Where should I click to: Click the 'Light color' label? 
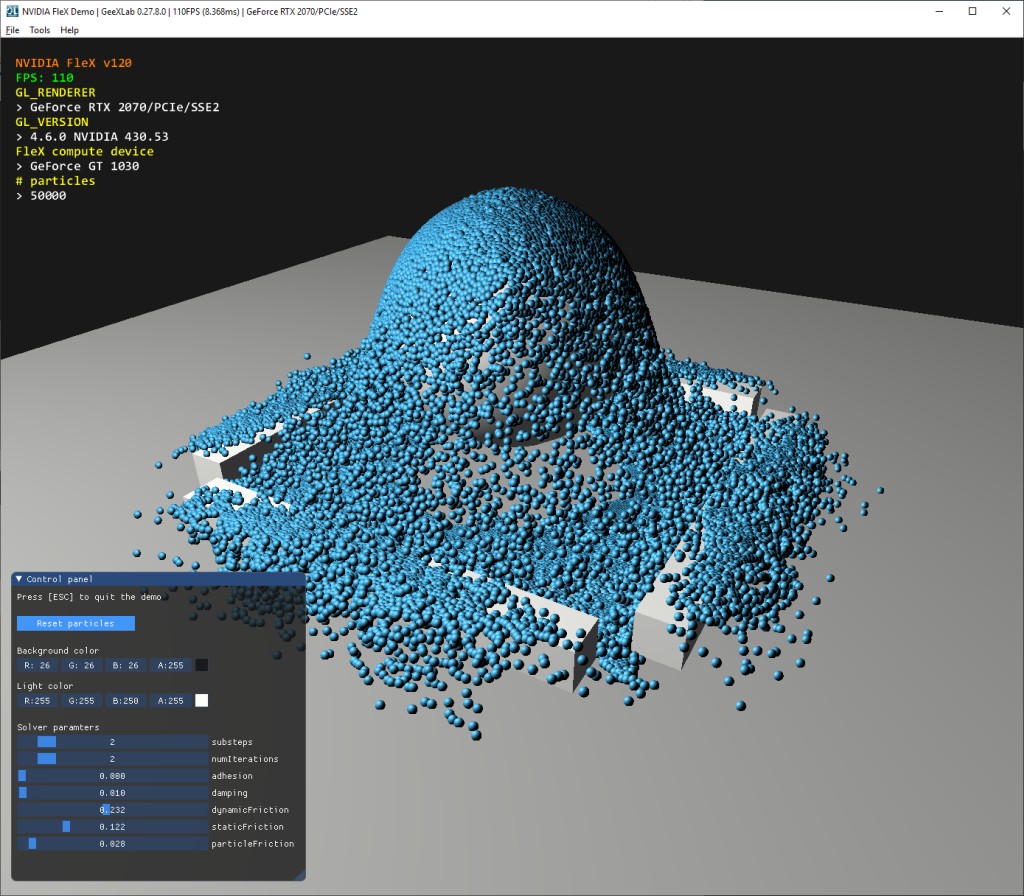coord(44,686)
